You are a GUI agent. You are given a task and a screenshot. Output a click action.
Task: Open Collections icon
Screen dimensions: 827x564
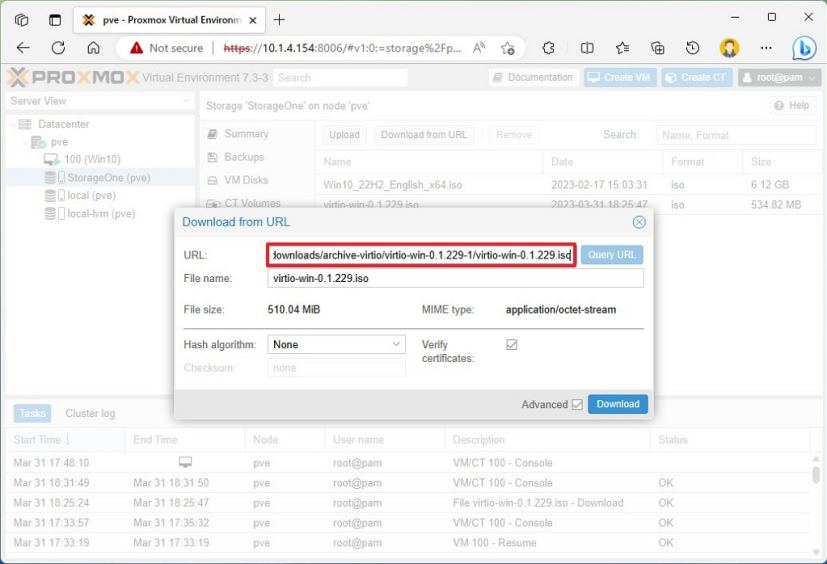tap(657, 48)
